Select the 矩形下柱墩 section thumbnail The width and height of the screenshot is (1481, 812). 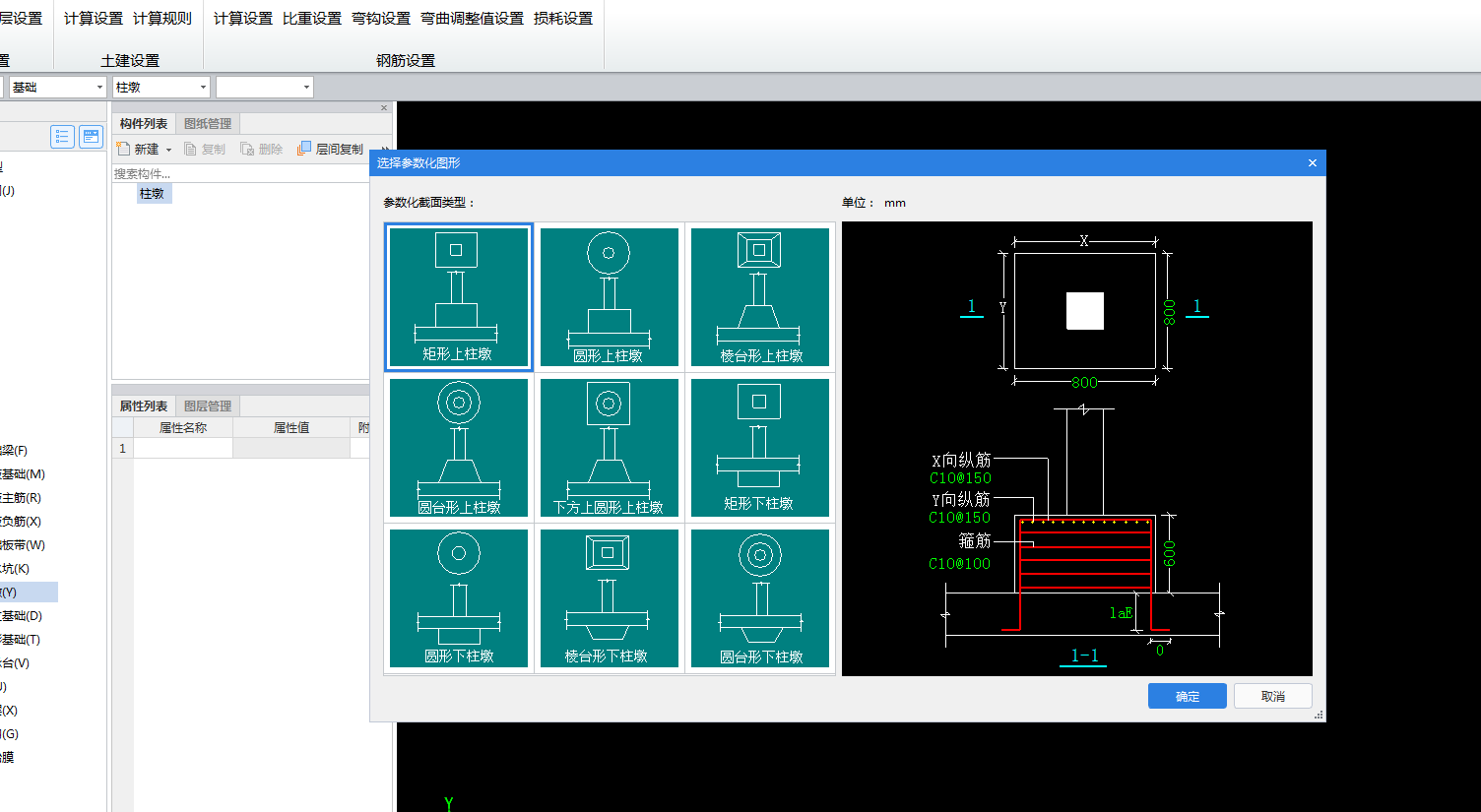tap(760, 448)
